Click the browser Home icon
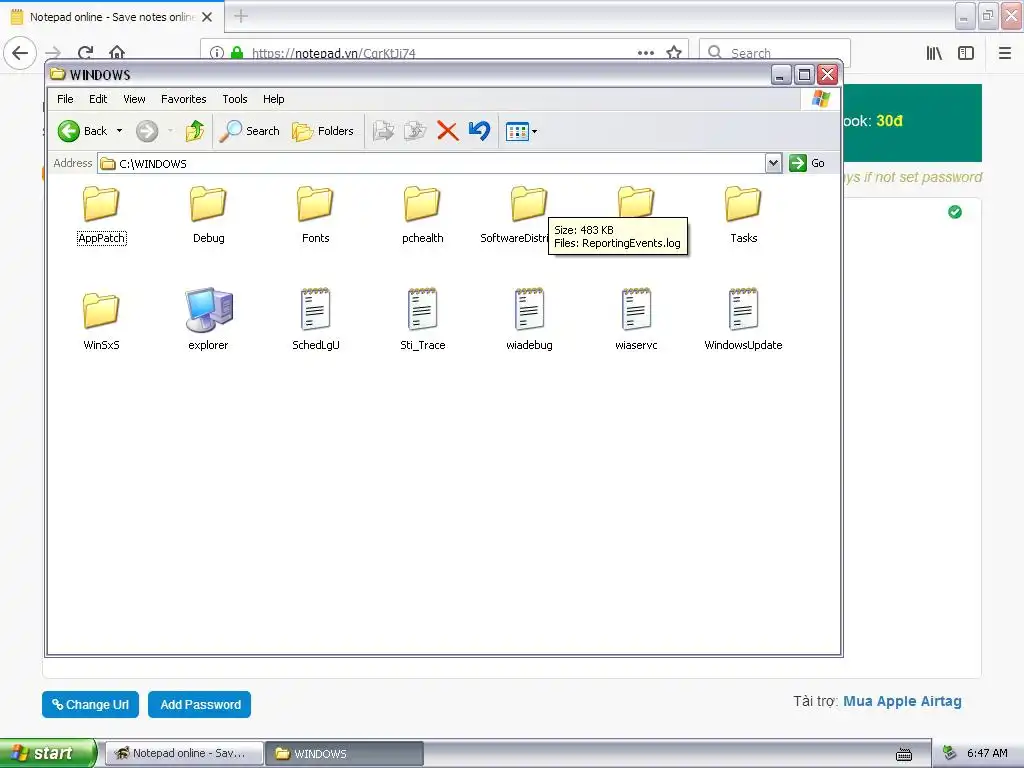 117,52
